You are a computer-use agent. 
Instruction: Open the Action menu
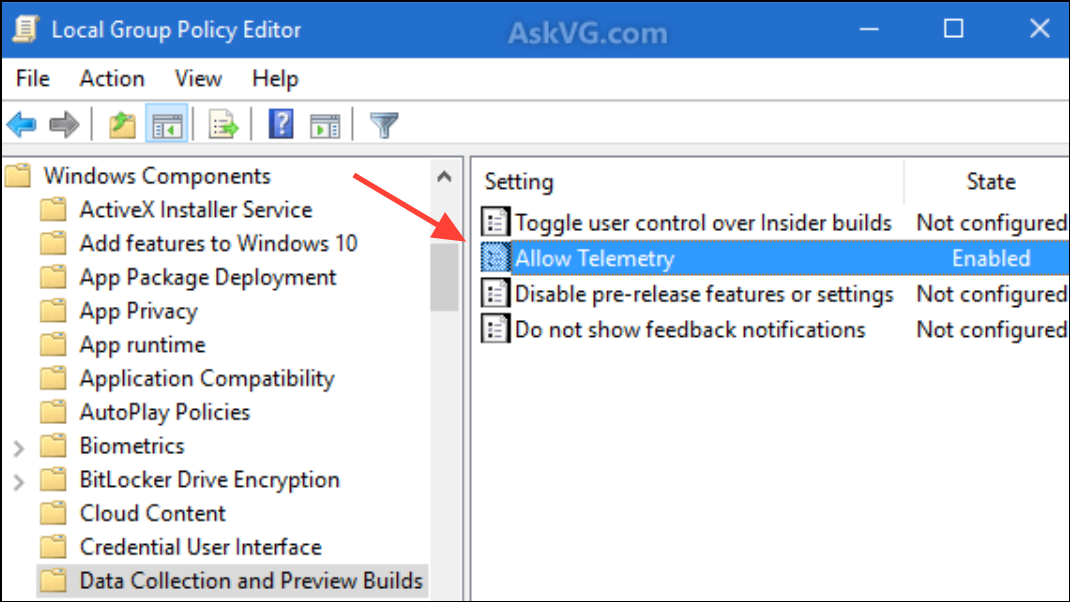pos(112,79)
